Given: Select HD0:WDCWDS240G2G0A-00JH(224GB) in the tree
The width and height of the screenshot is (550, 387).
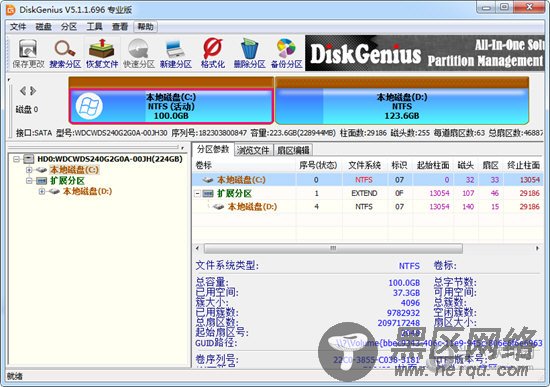Looking at the screenshot, I should [x=110, y=159].
